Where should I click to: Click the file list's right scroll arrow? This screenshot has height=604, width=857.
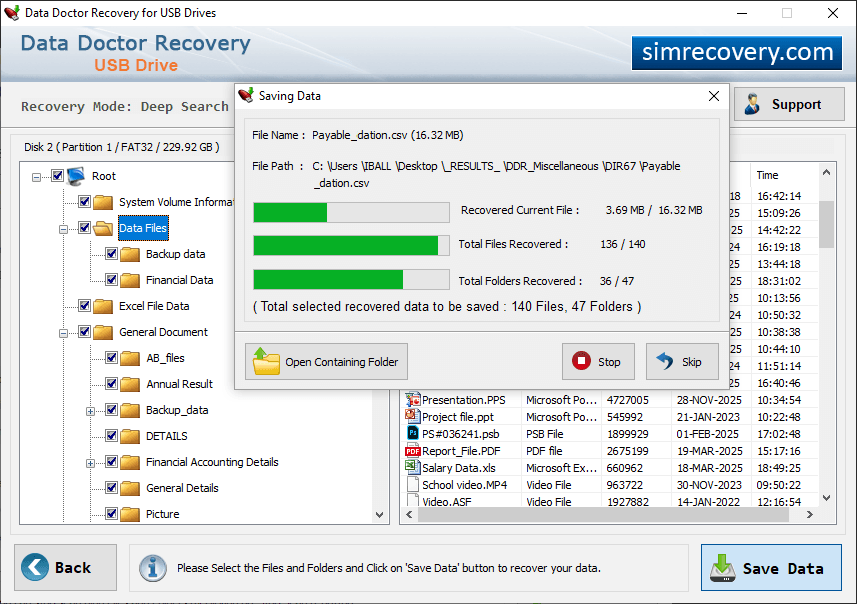809,514
